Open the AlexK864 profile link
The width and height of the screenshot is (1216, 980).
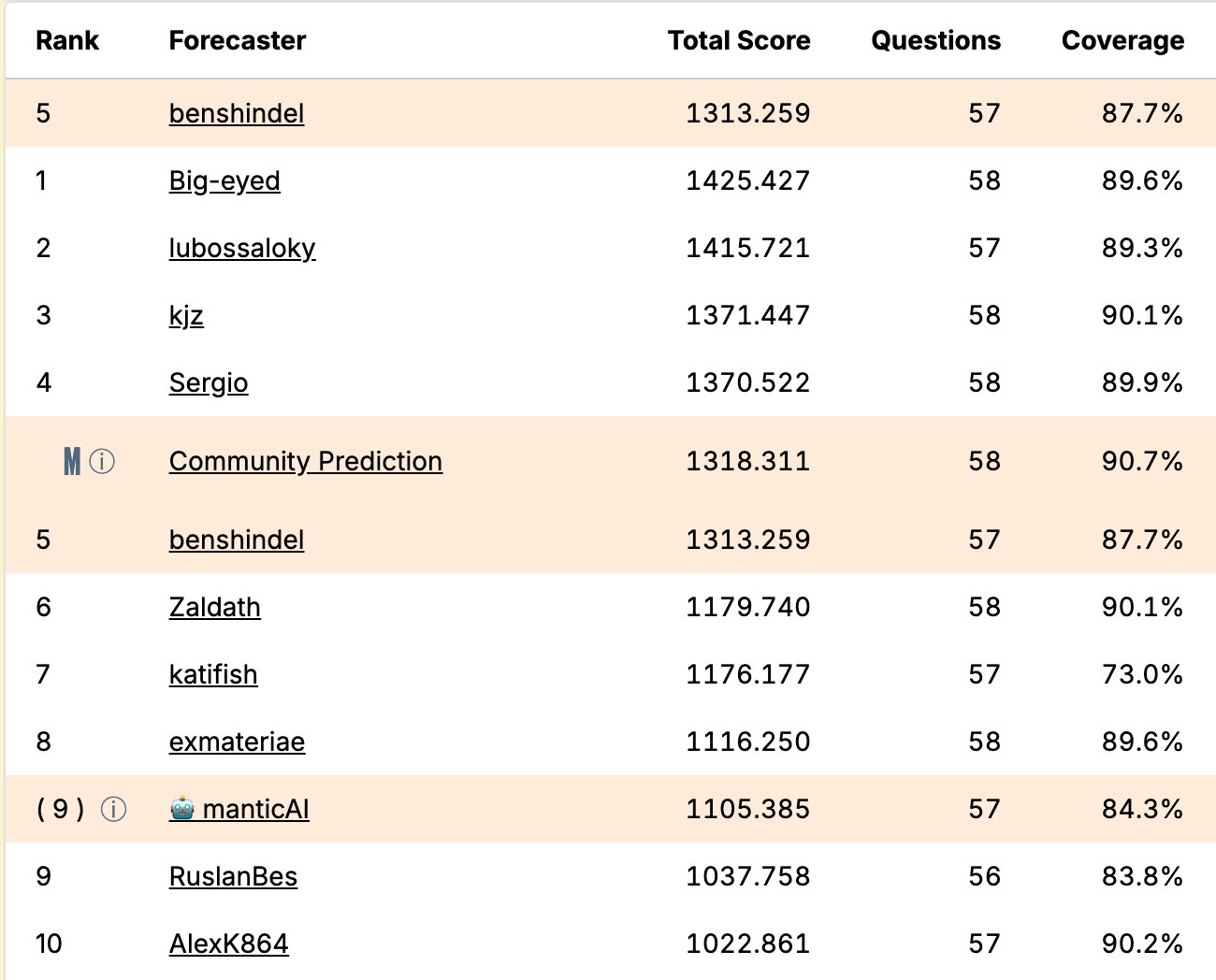coord(229,944)
